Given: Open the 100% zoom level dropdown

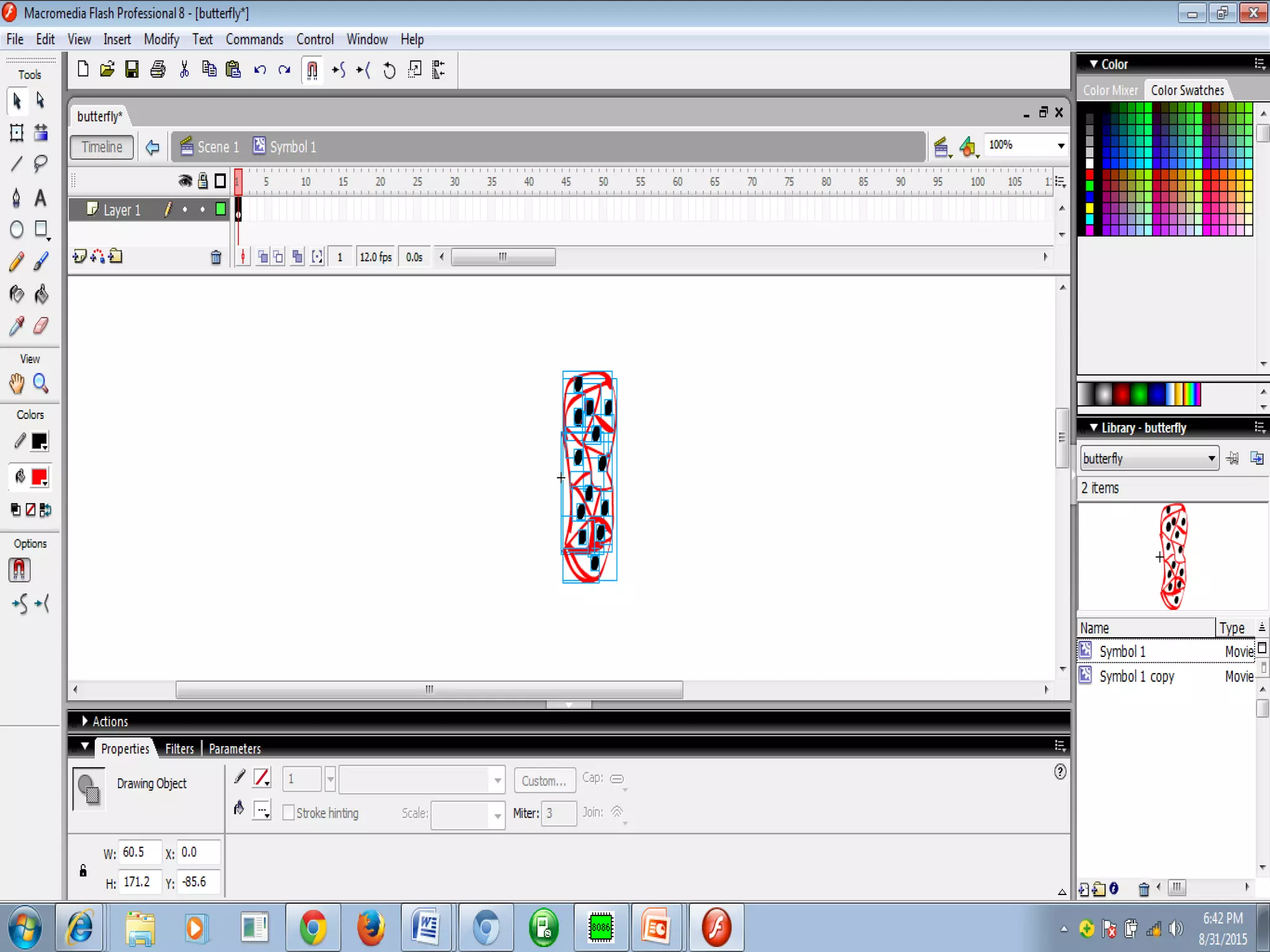Looking at the screenshot, I should coord(1061,146).
